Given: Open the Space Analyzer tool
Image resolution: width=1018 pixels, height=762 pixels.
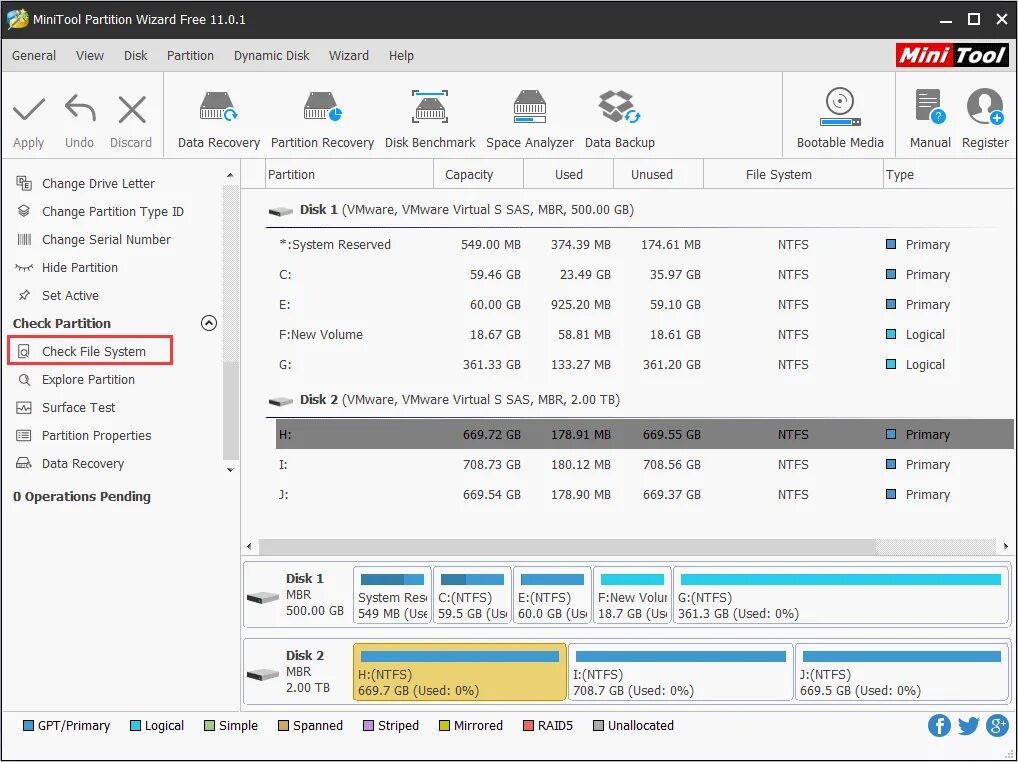Looking at the screenshot, I should click(530, 121).
